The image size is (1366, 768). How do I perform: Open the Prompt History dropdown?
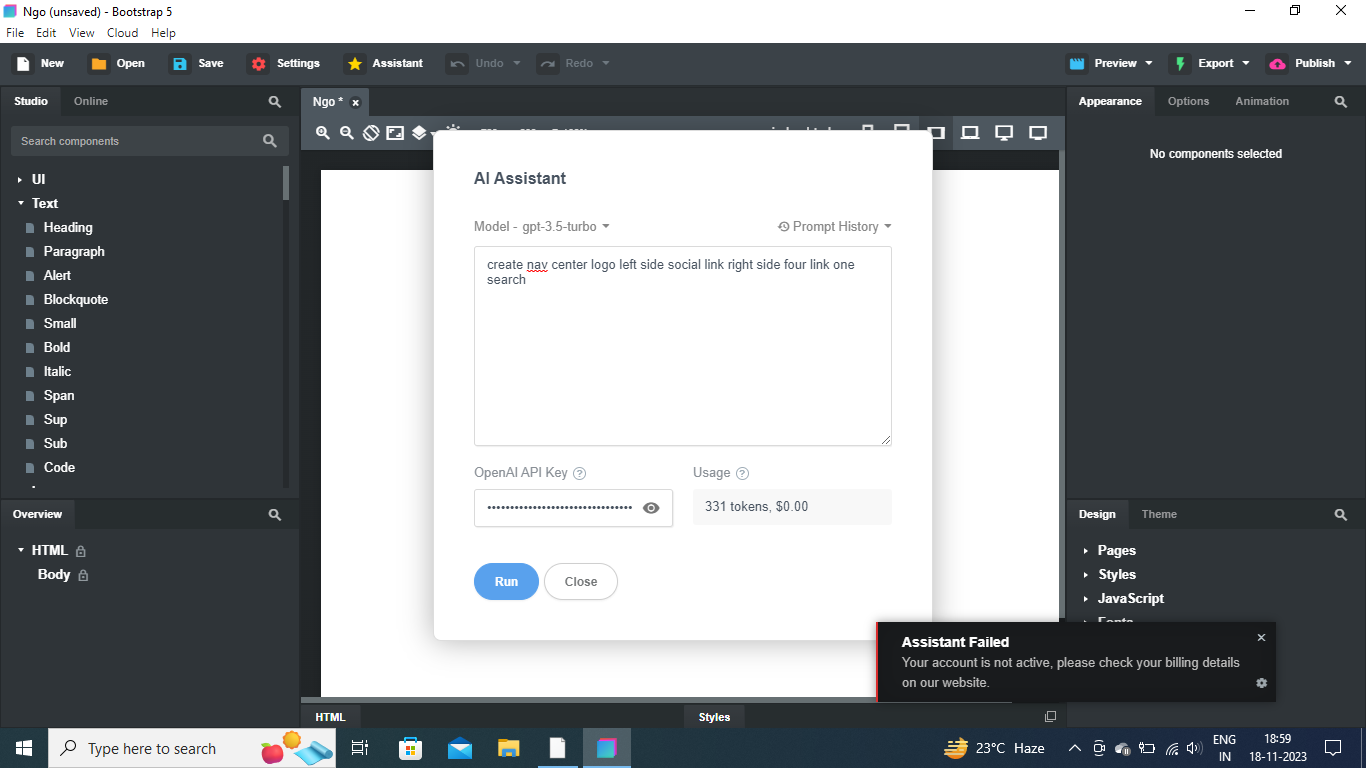click(x=835, y=227)
